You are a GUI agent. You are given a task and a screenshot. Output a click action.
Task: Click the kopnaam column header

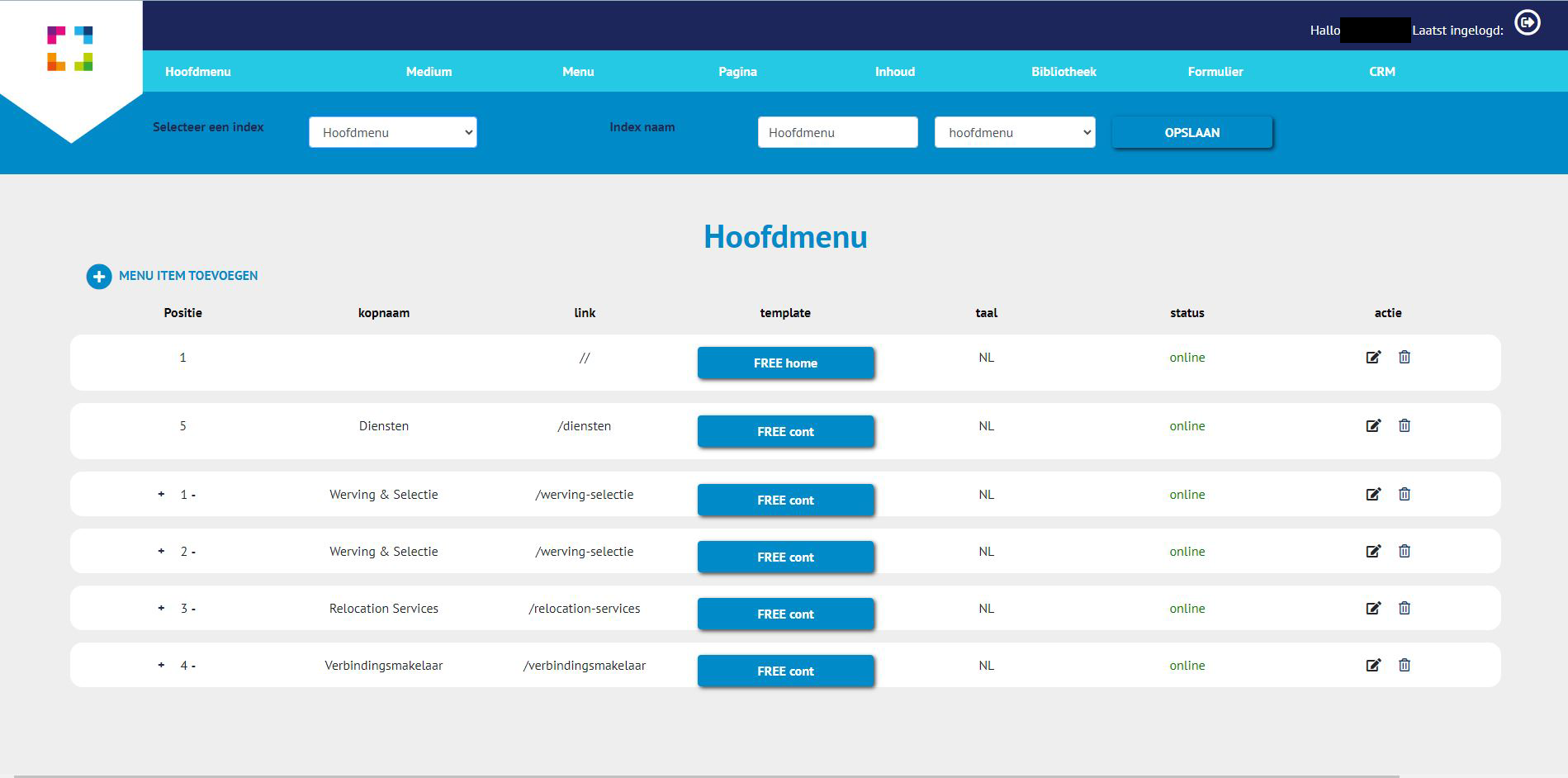coord(384,313)
